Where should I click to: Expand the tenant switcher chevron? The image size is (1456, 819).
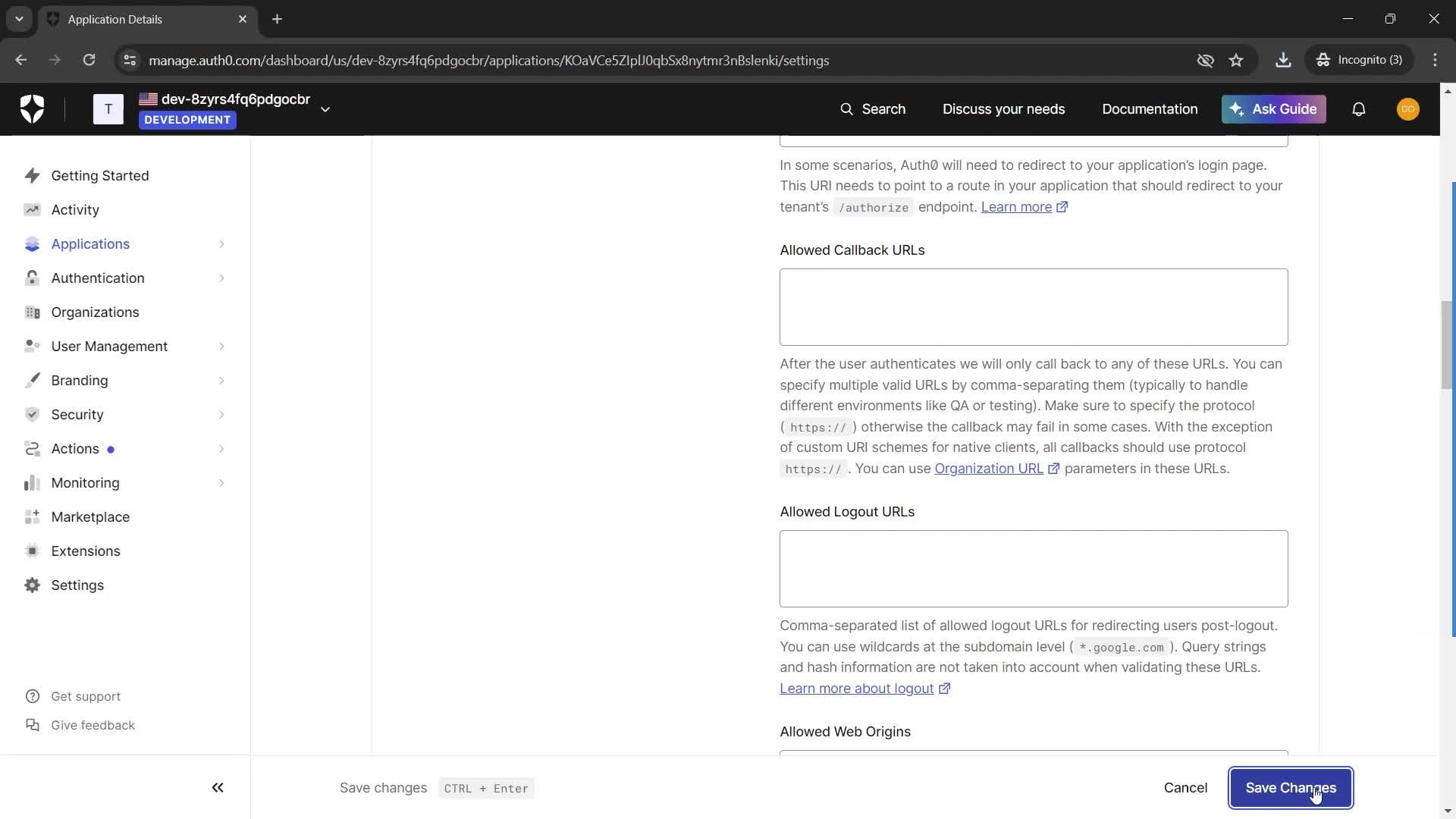[325, 109]
